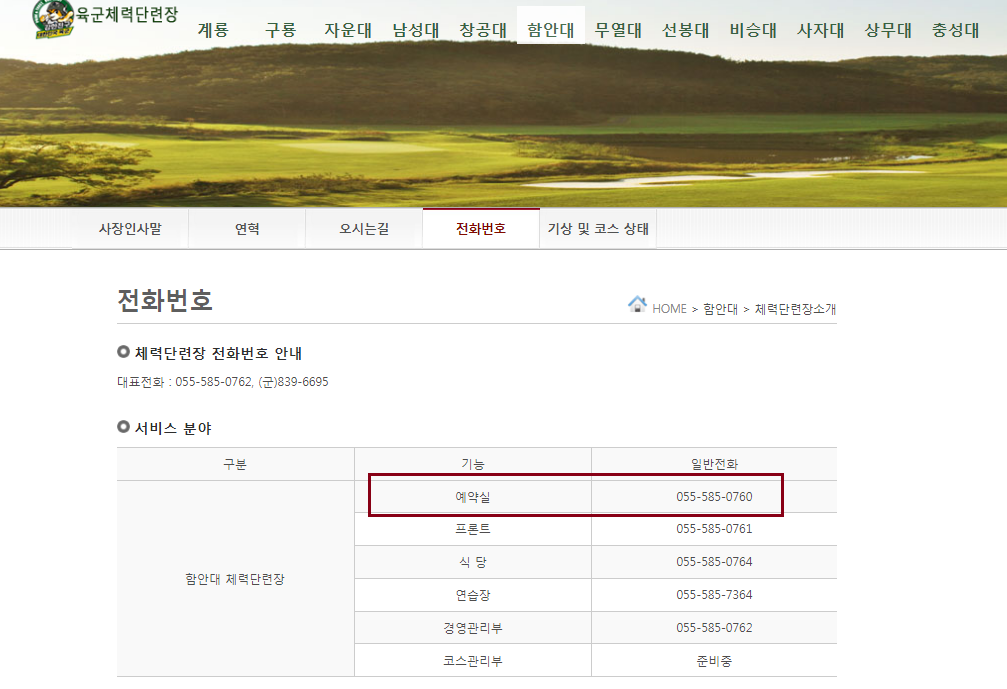Open the 남성대 menu
This screenshot has height=689, width=1007.
pyautogui.click(x=416, y=30)
